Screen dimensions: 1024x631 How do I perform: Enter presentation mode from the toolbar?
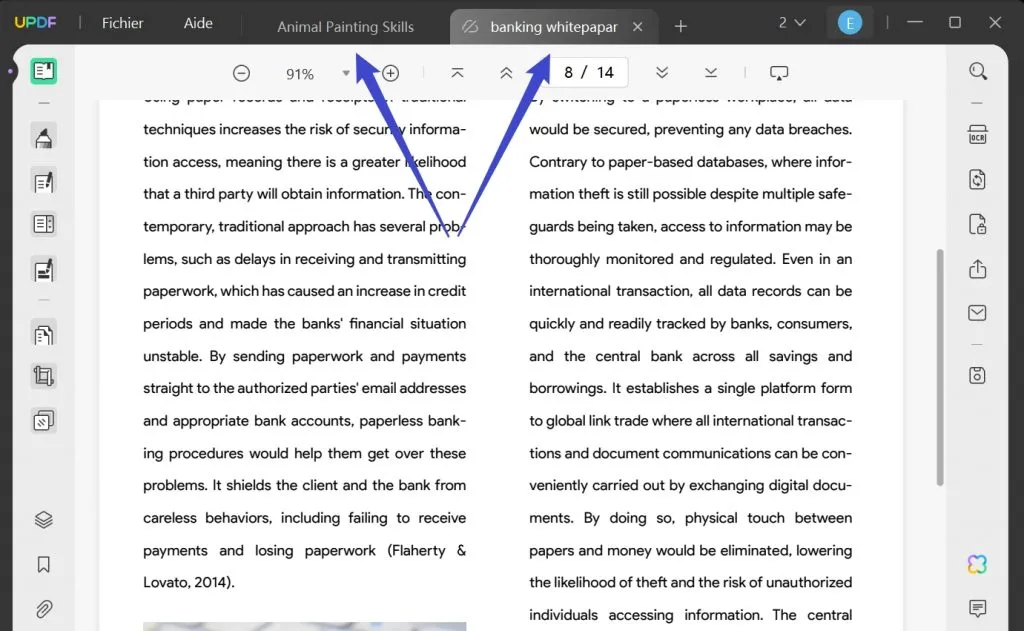pyautogui.click(x=779, y=72)
